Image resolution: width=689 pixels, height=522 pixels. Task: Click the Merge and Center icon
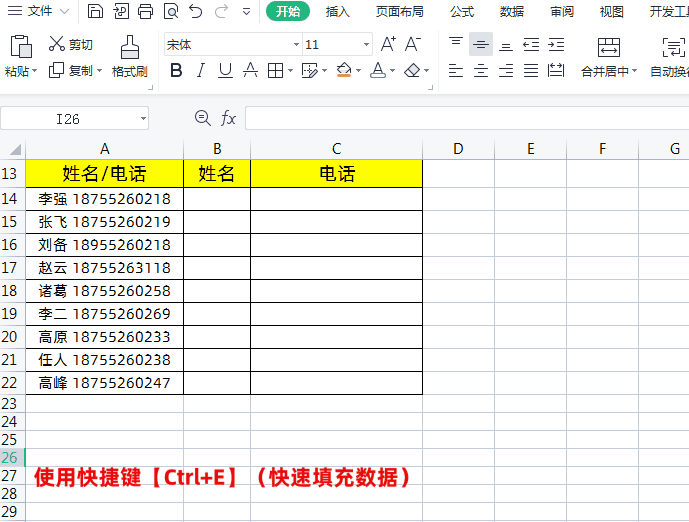pos(609,47)
